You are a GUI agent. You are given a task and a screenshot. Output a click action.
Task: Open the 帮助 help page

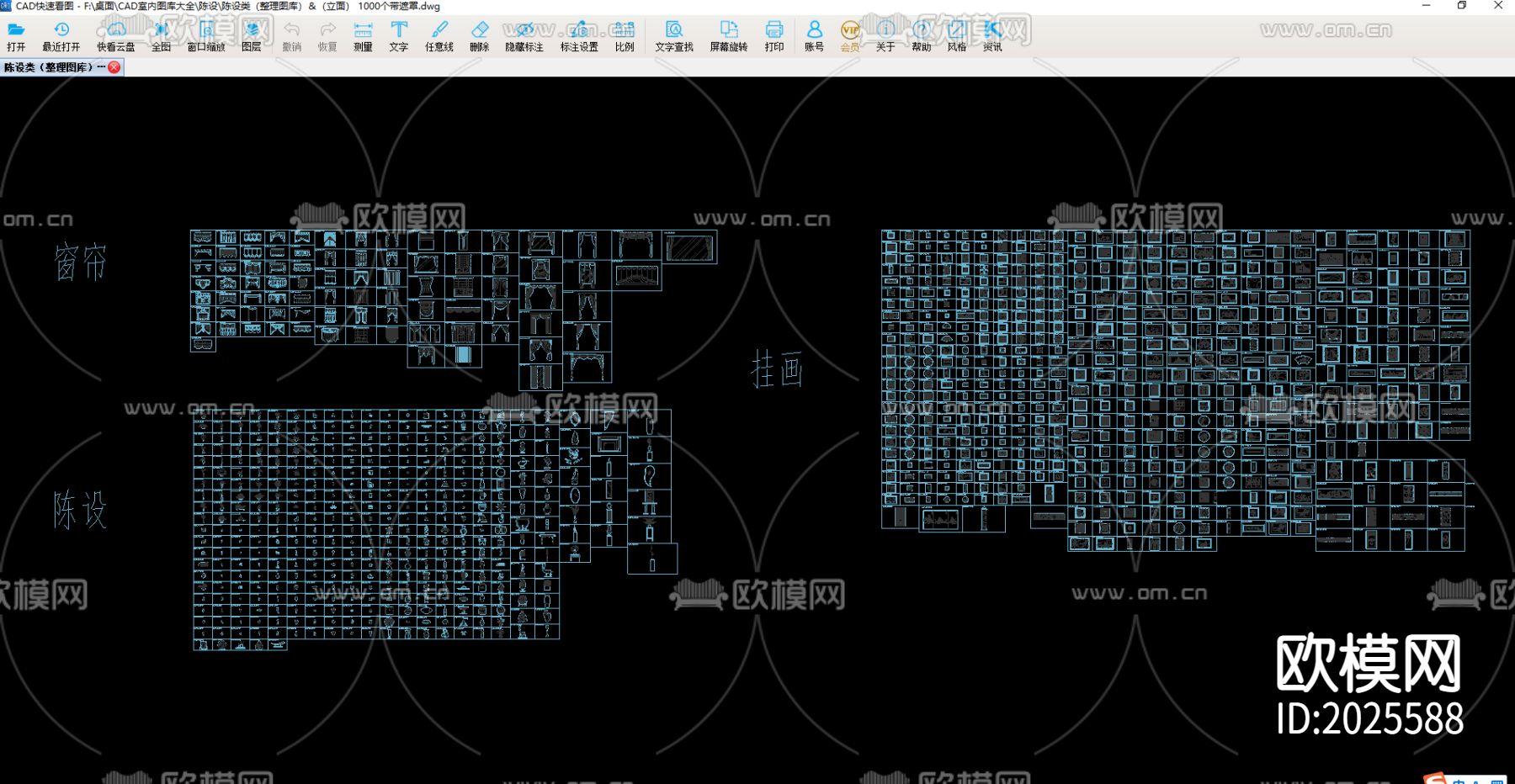922,36
